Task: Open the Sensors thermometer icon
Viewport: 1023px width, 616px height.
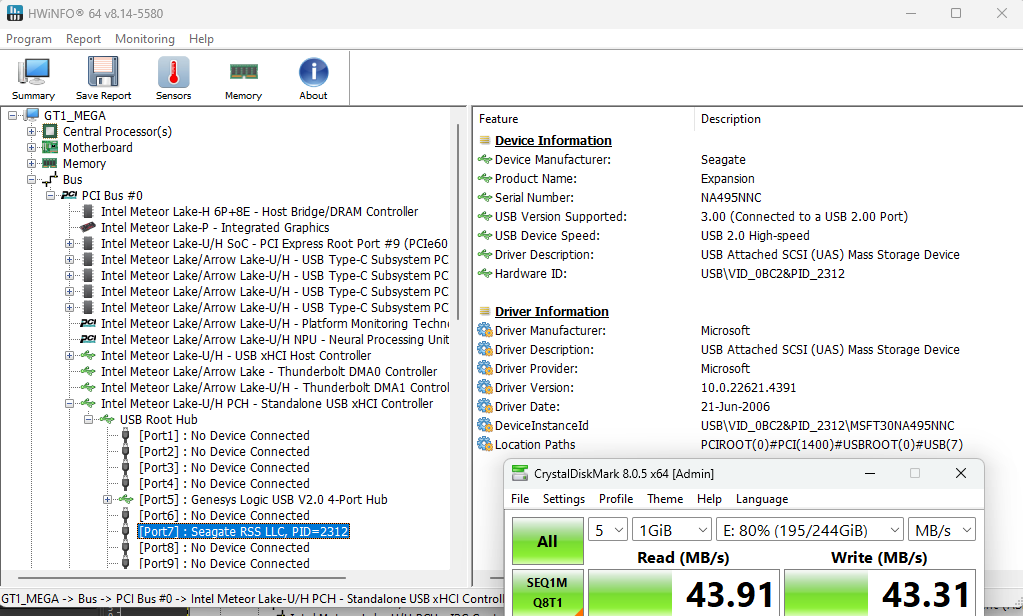Action: pyautogui.click(x=174, y=78)
